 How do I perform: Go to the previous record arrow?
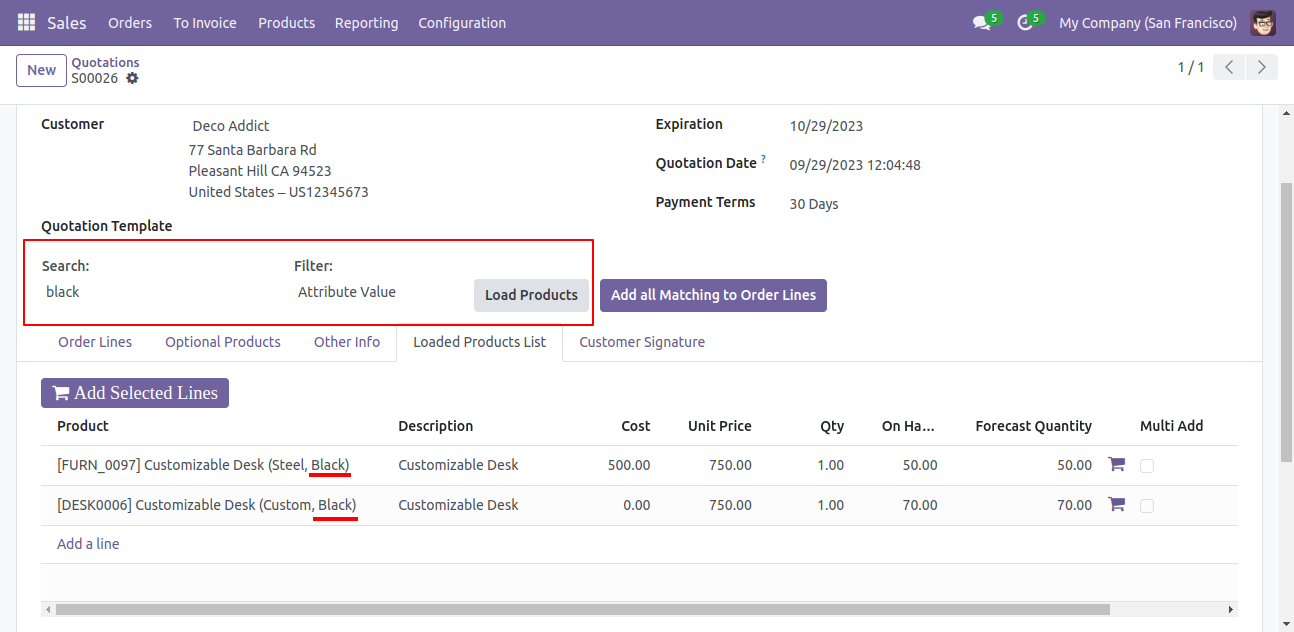(x=1229, y=67)
